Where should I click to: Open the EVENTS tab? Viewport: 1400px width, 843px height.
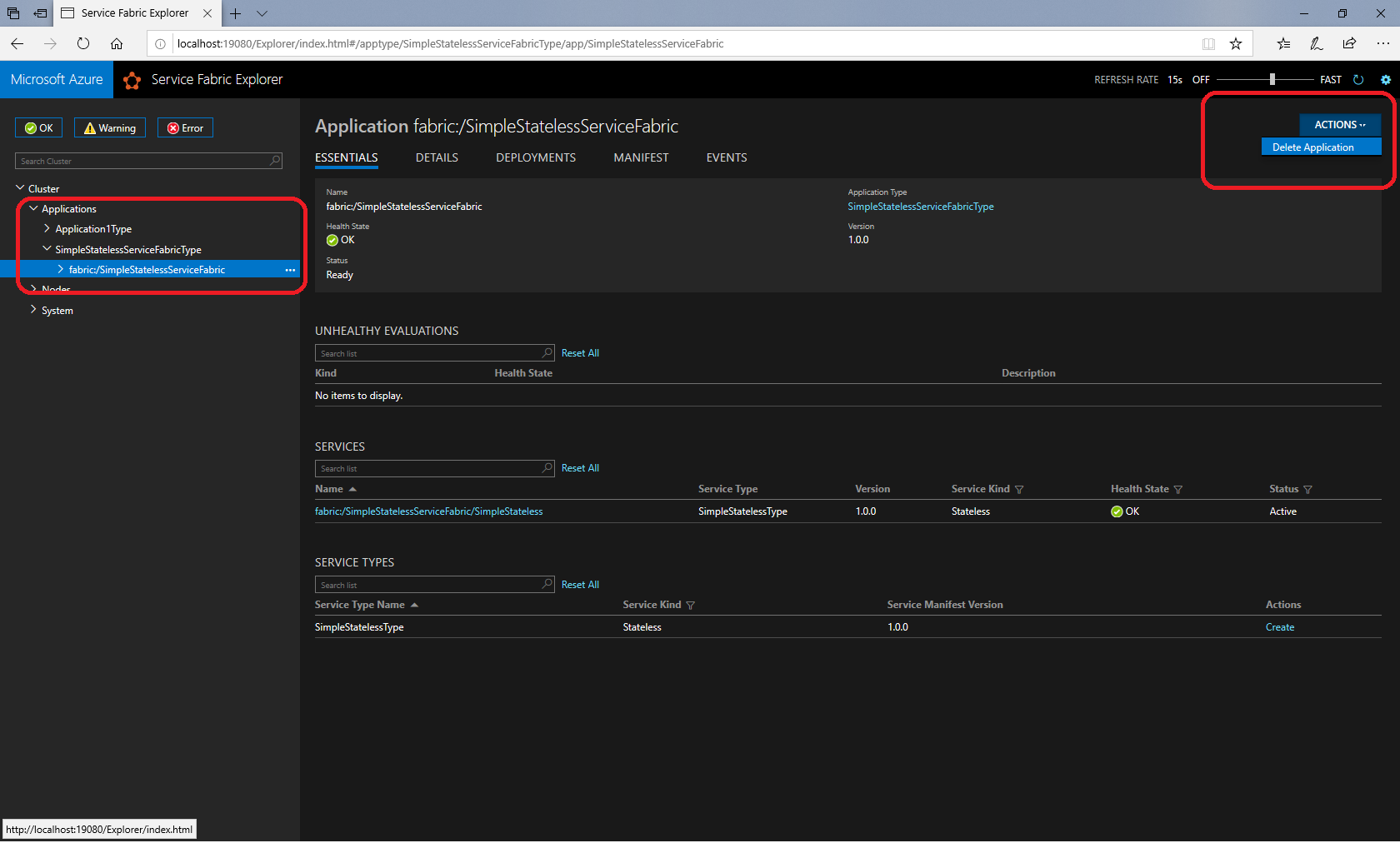tap(727, 157)
